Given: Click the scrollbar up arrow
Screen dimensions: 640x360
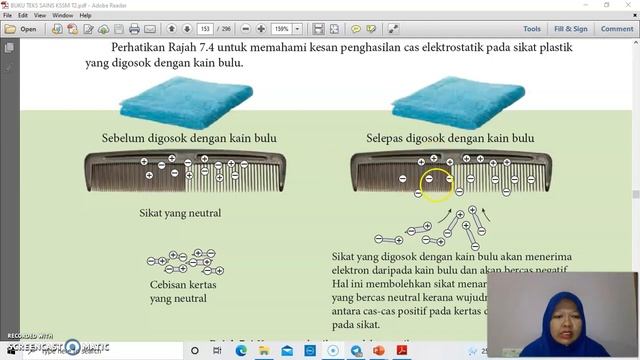Looking at the screenshot, I should [636, 42].
